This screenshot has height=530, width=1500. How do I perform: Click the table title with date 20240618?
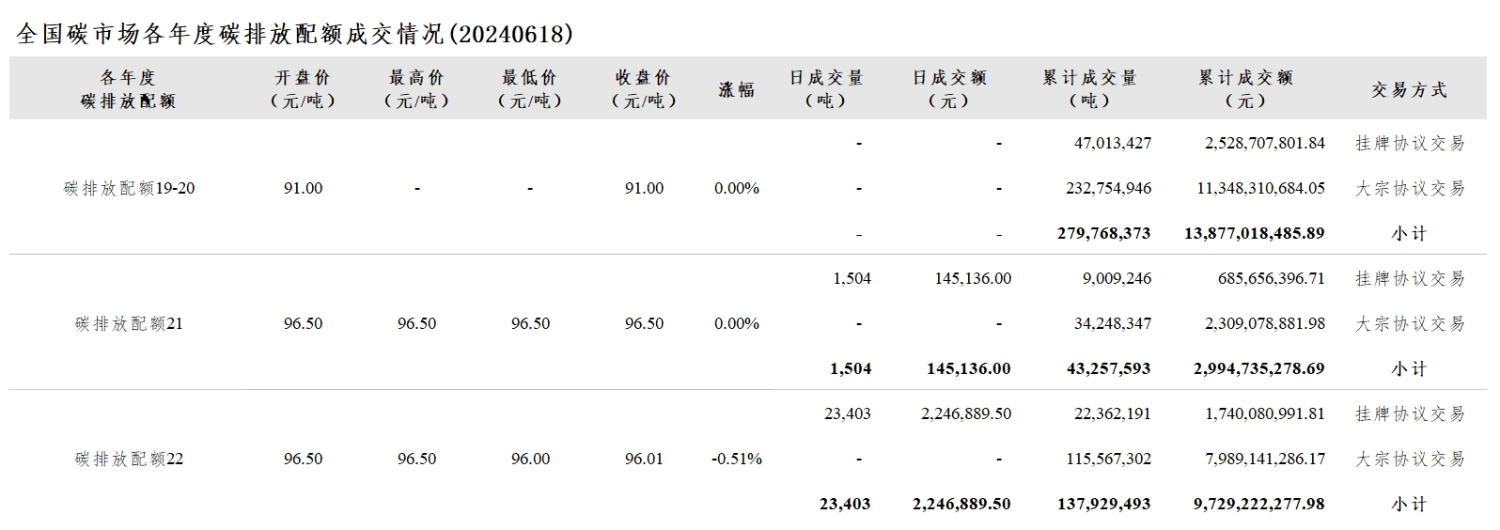click(296, 33)
